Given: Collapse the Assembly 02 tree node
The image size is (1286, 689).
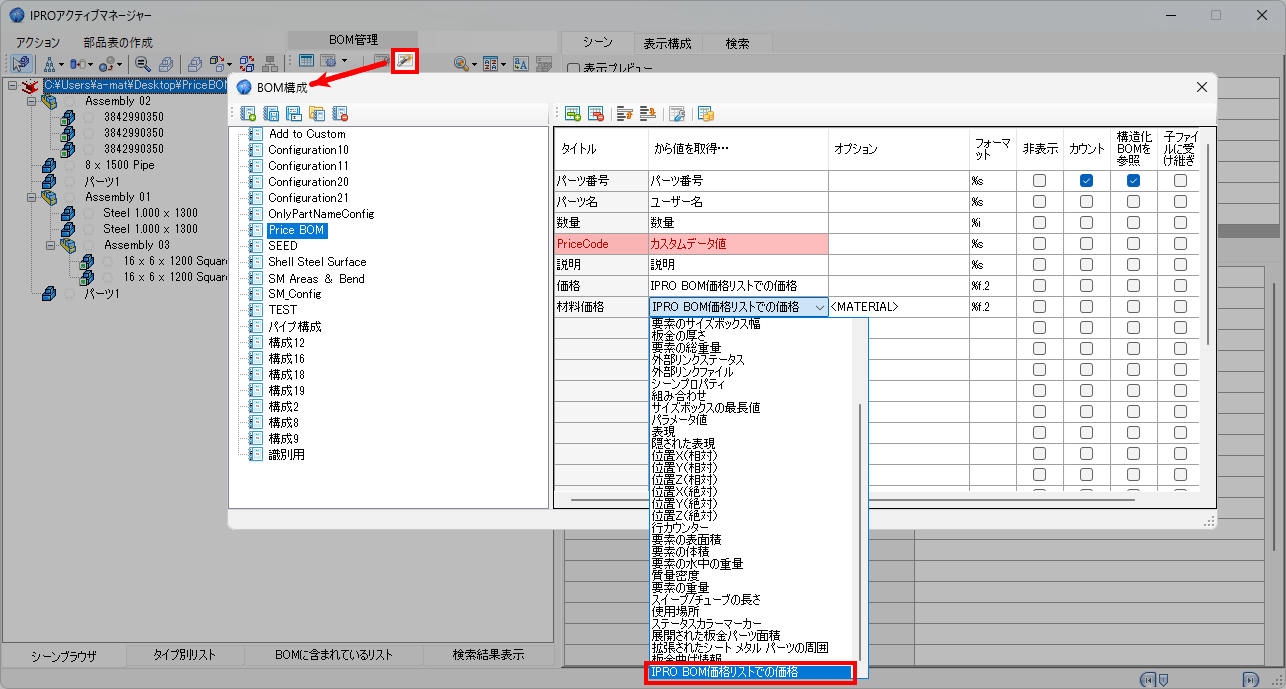Looking at the screenshot, I should point(32,101).
